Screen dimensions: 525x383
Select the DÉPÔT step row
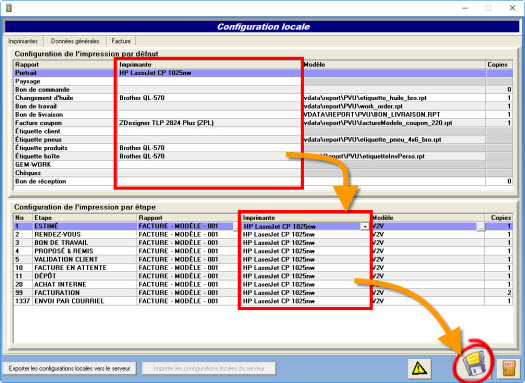tap(263, 276)
